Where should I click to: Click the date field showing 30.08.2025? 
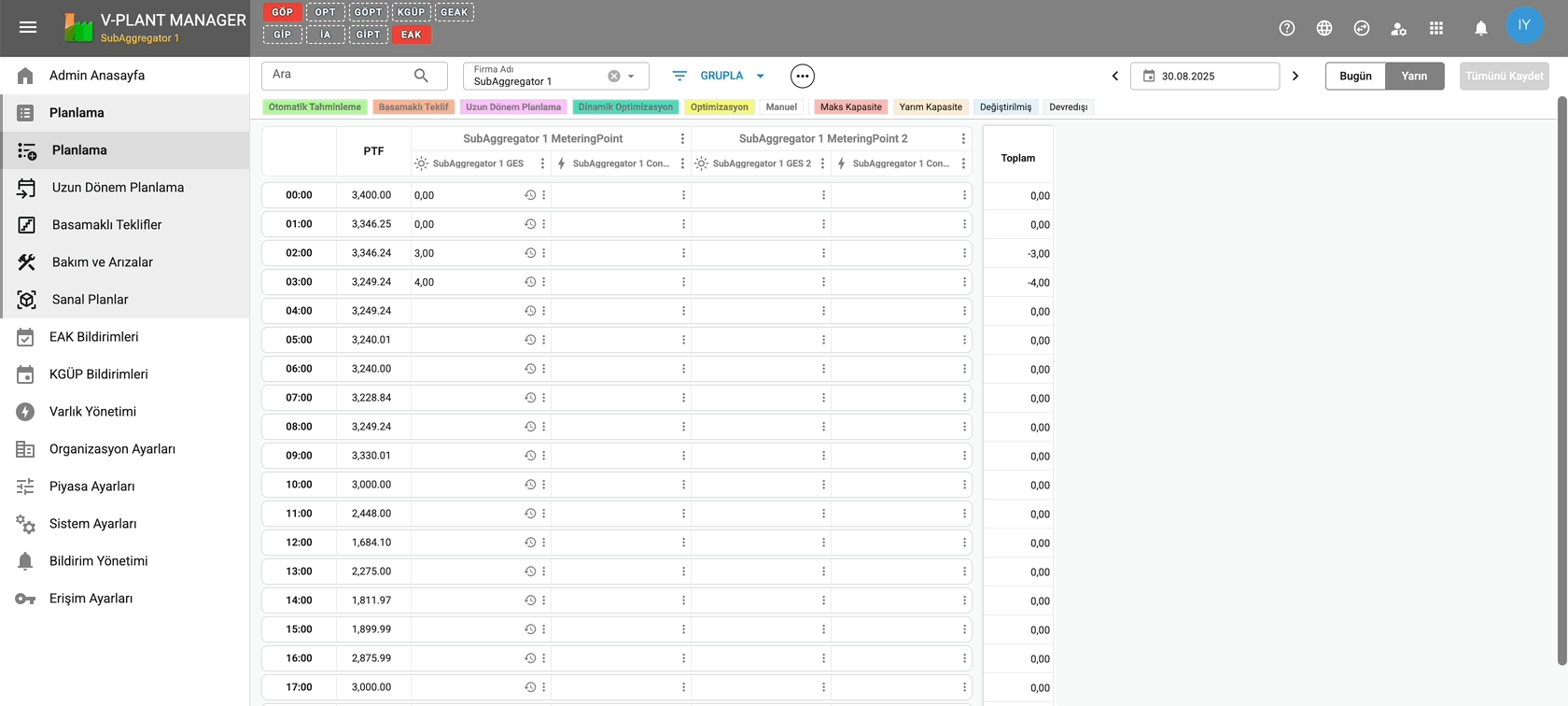pos(1204,76)
